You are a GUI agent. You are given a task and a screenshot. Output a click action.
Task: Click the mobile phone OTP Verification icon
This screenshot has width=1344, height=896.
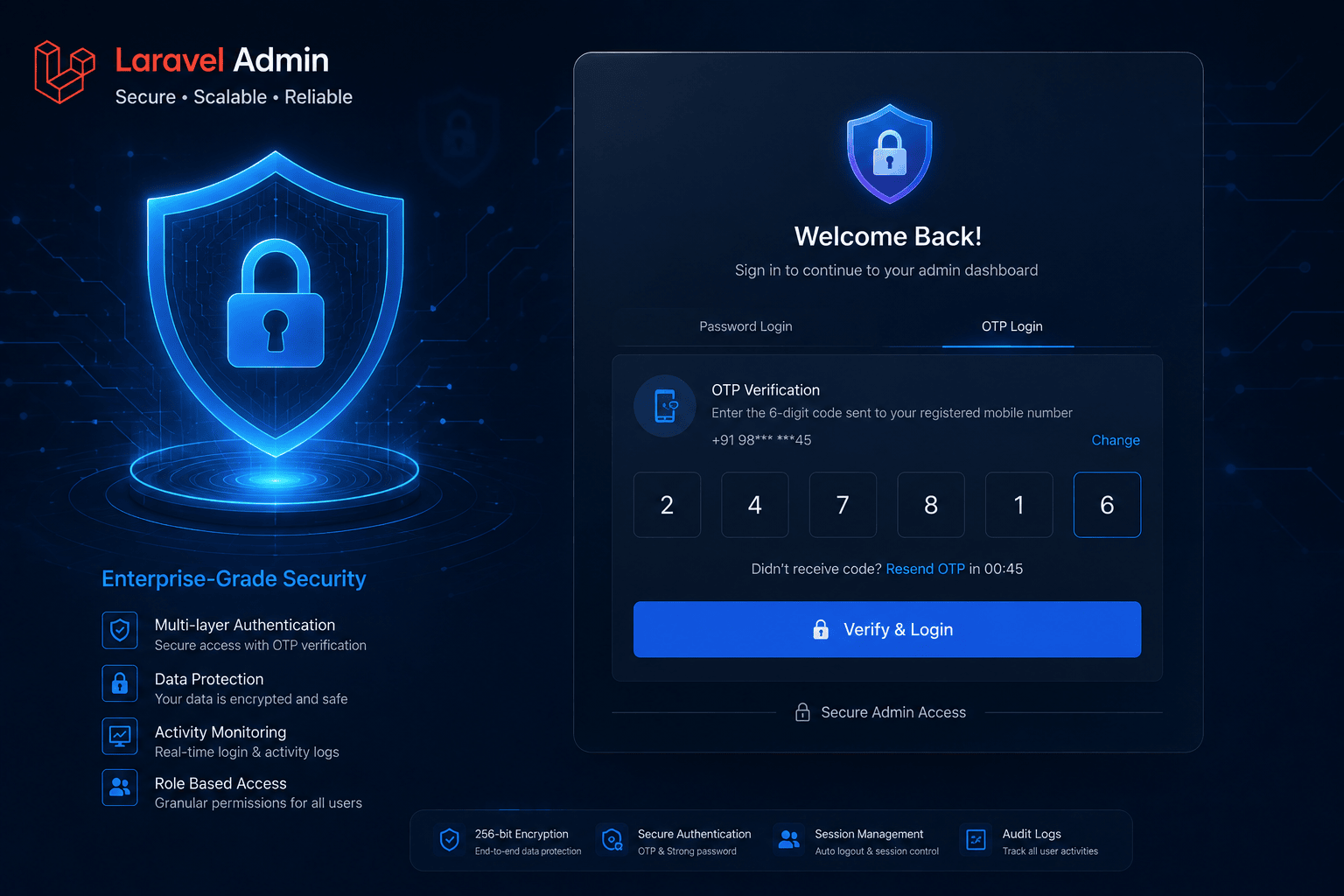(665, 406)
